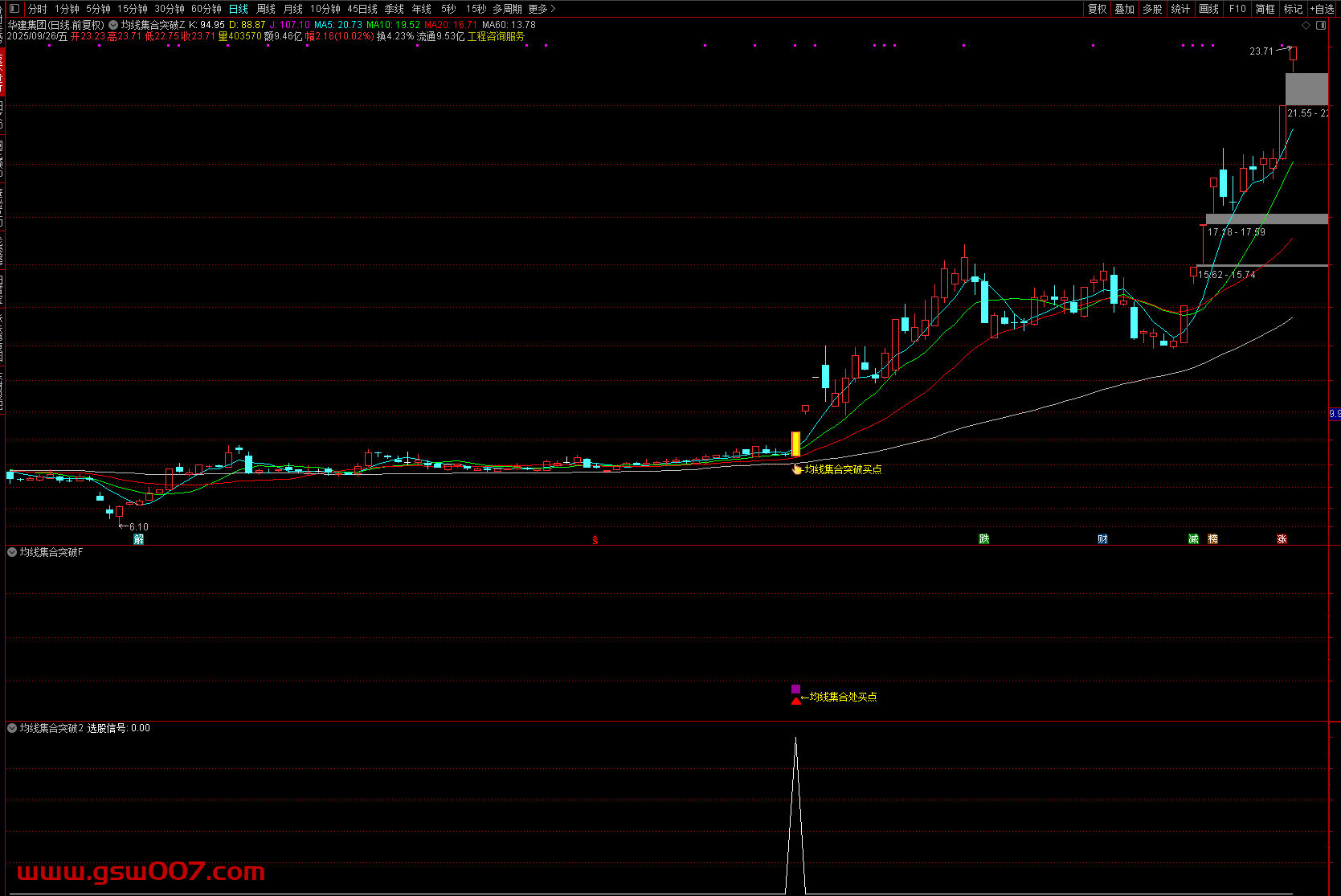Open 均线集合突破F sub-indicator dropdown arrow
Screen dimensions: 1341x896
pyautogui.click(x=12, y=552)
